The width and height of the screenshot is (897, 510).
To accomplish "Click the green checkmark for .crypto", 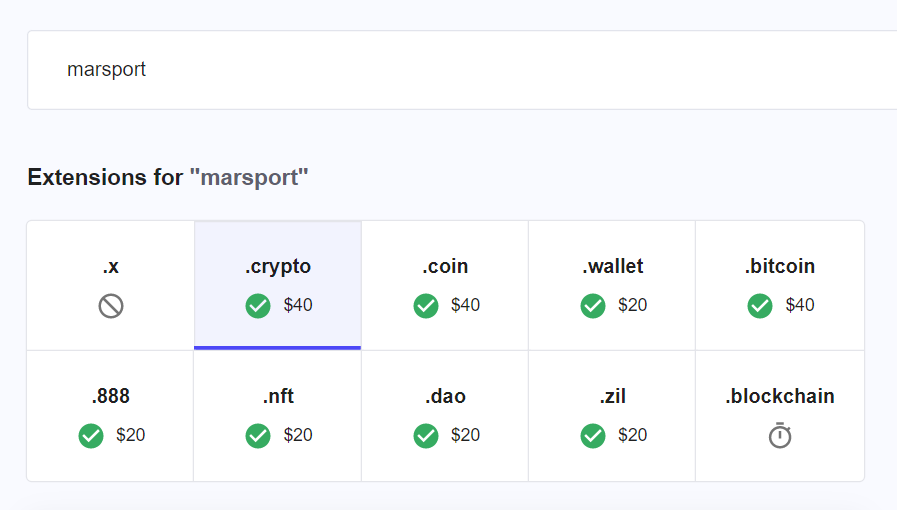I will point(258,306).
